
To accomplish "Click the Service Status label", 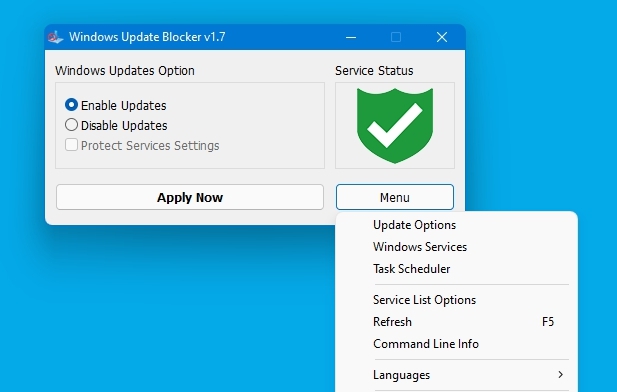I will (x=374, y=71).
